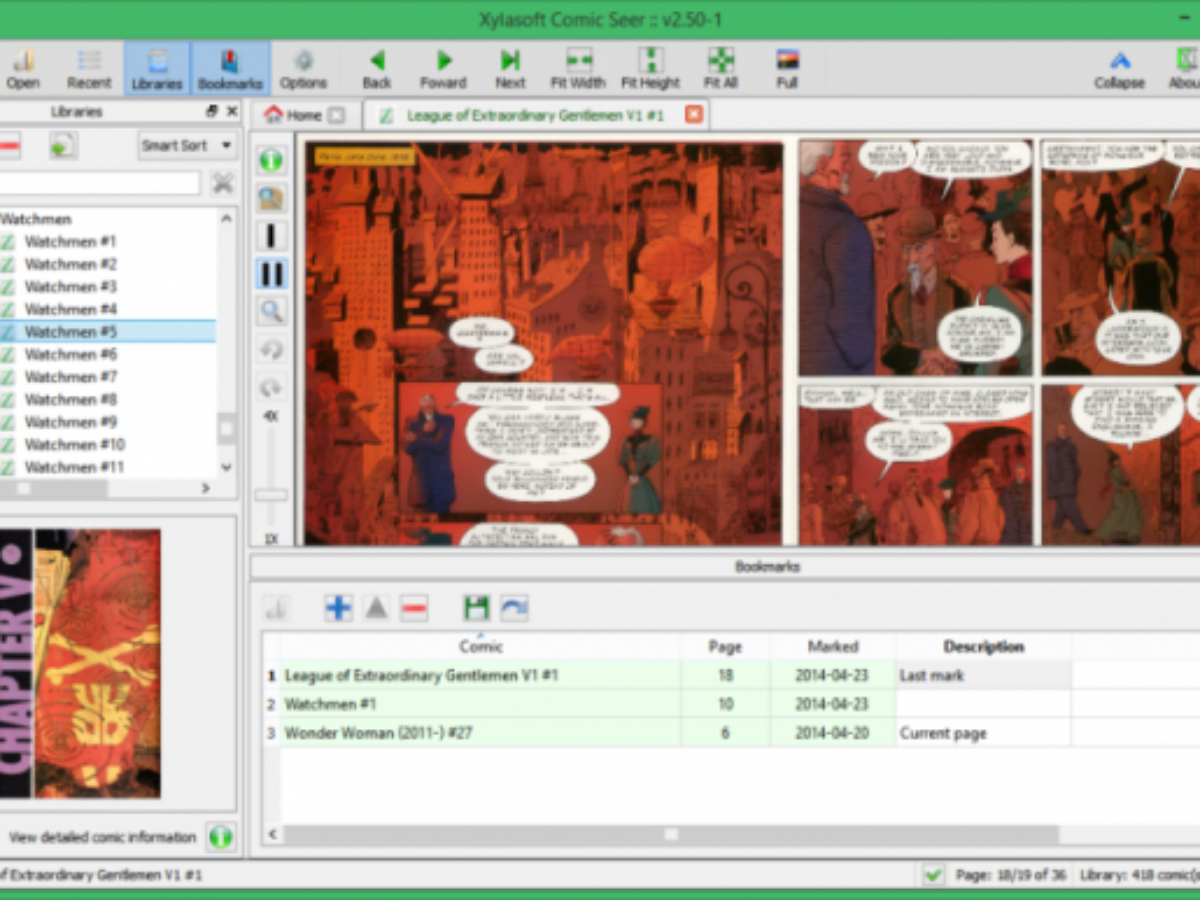Select Watchmen #8 in library list
Image resolution: width=1200 pixels, height=900 pixels.
71,399
